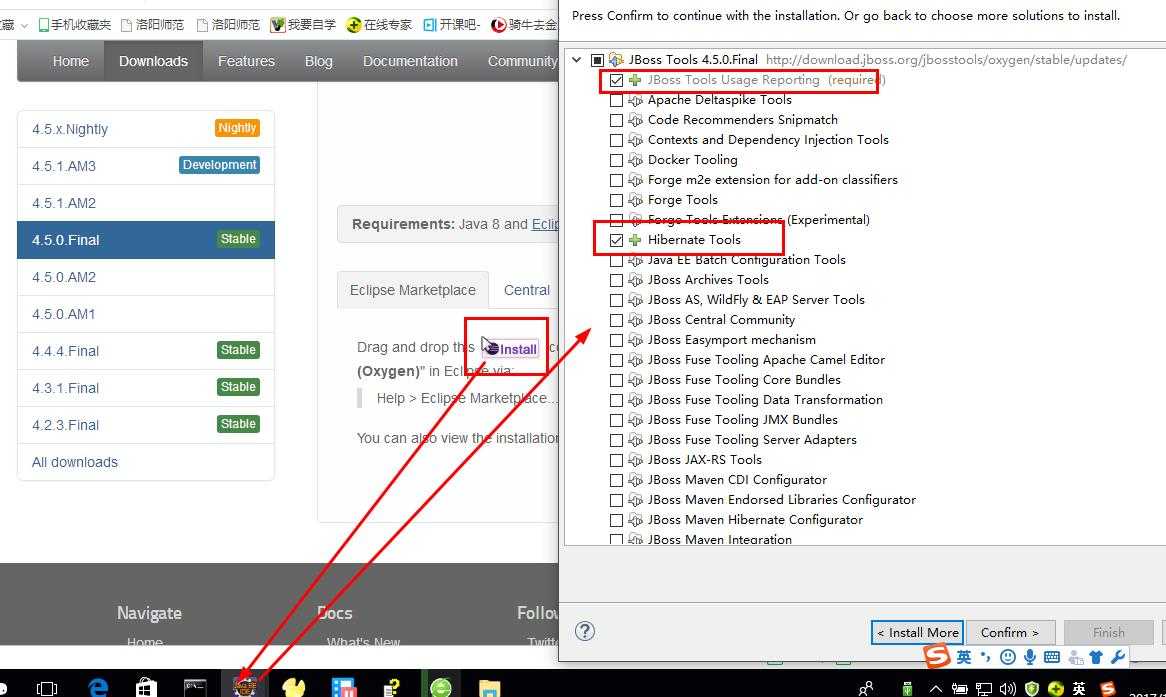Open the Downloads nav item
The width and height of the screenshot is (1166, 697).
pyautogui.click(x=153, y=61)
